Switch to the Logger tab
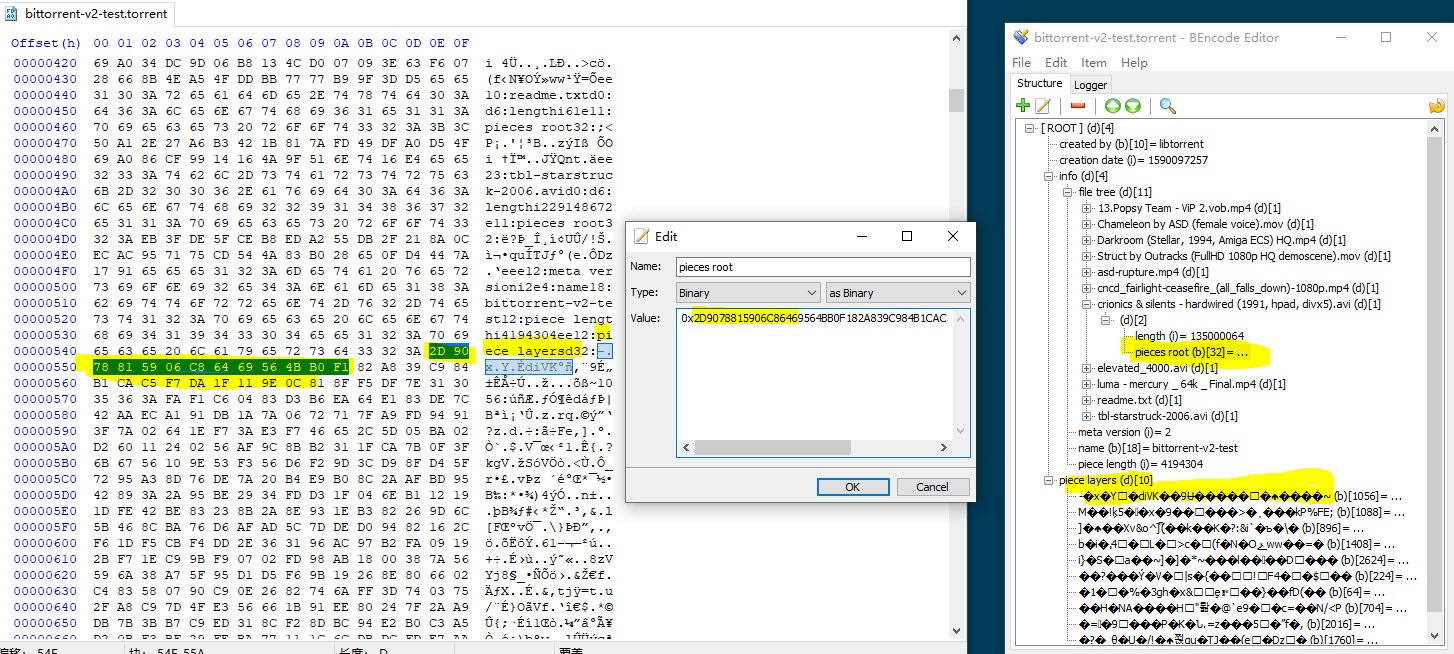Image resolution: width=1454 pixels, height=654 pixels. (1090, 85)
